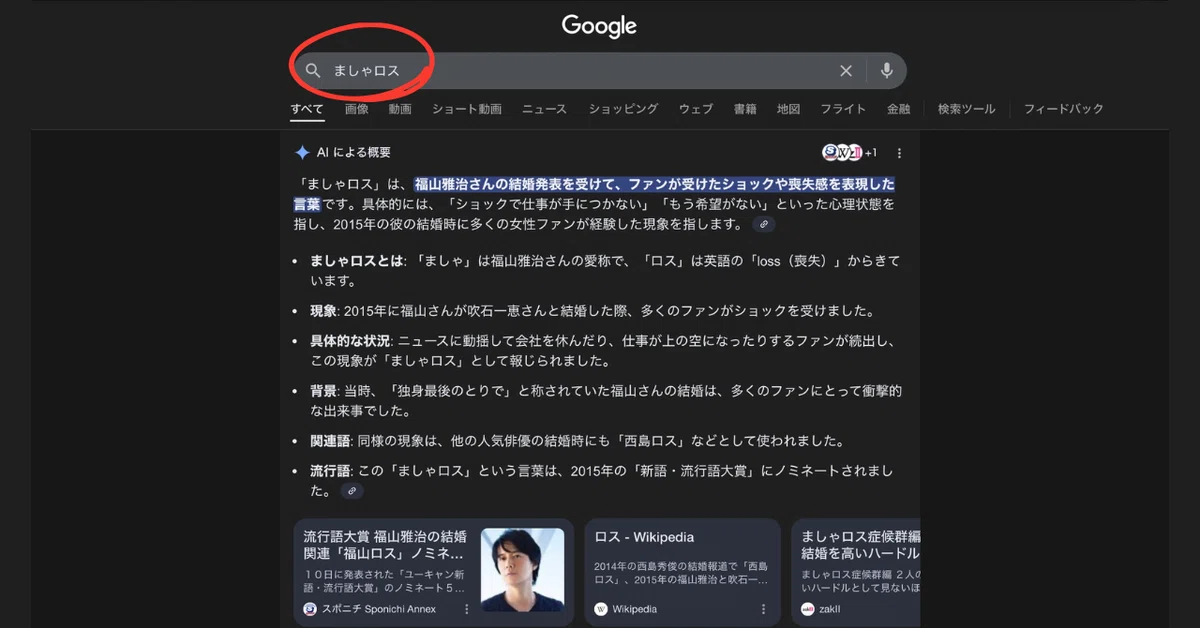Image resolution: width=1200 pixels, height=628 pixels.
Task: Click the Wikipedia favicon
Action: [x=601, y=609]
